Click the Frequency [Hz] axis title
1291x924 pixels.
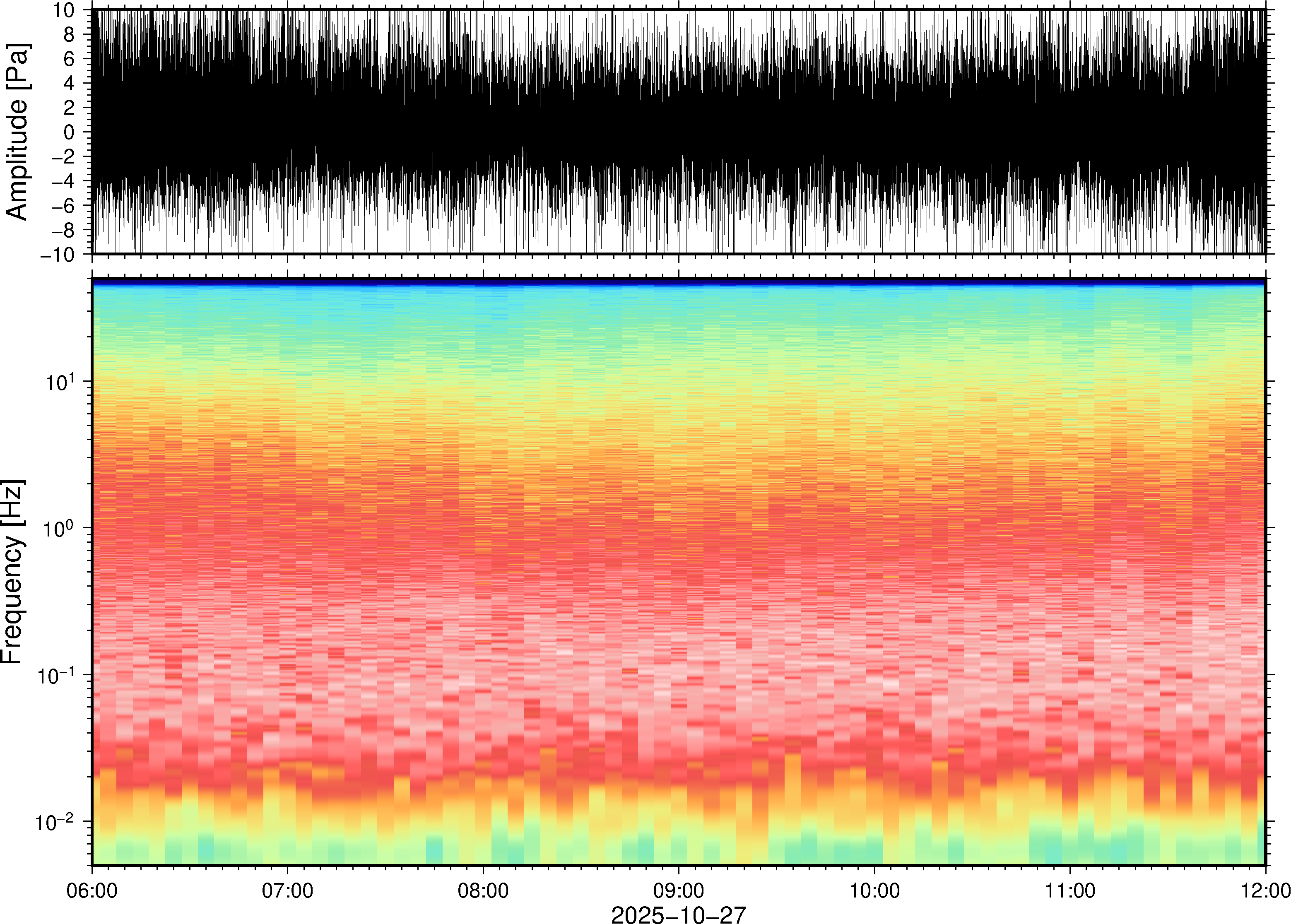(12, 572)
